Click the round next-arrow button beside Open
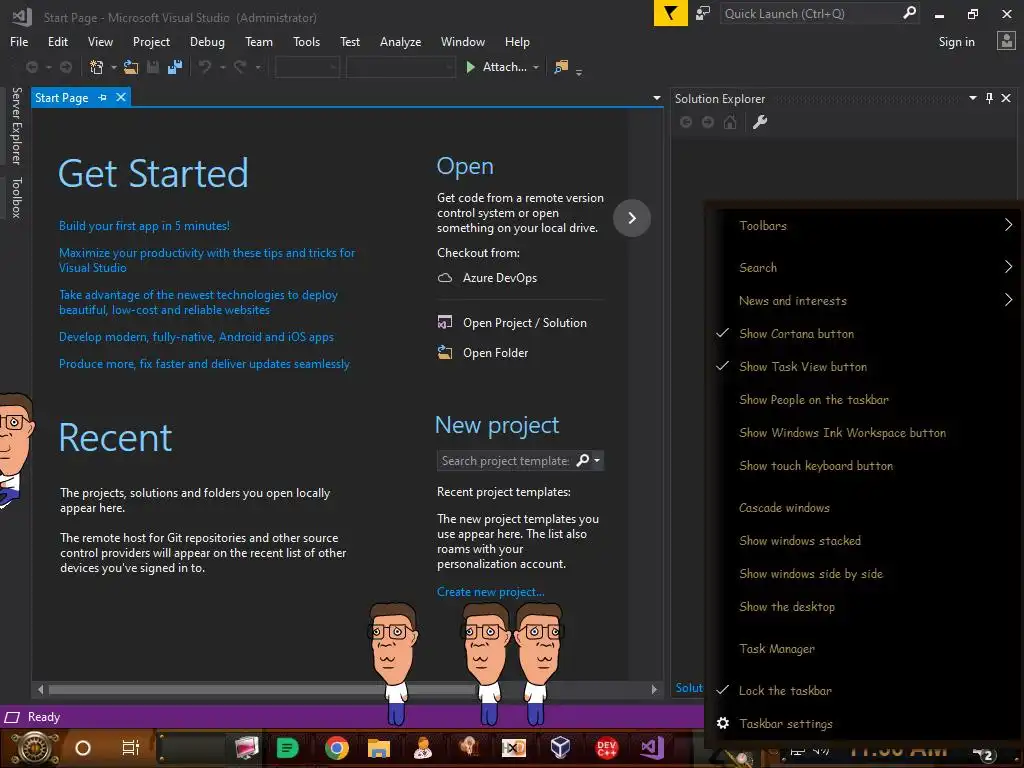Screen dimensions: 1024x768 click(x=632, y=217)
